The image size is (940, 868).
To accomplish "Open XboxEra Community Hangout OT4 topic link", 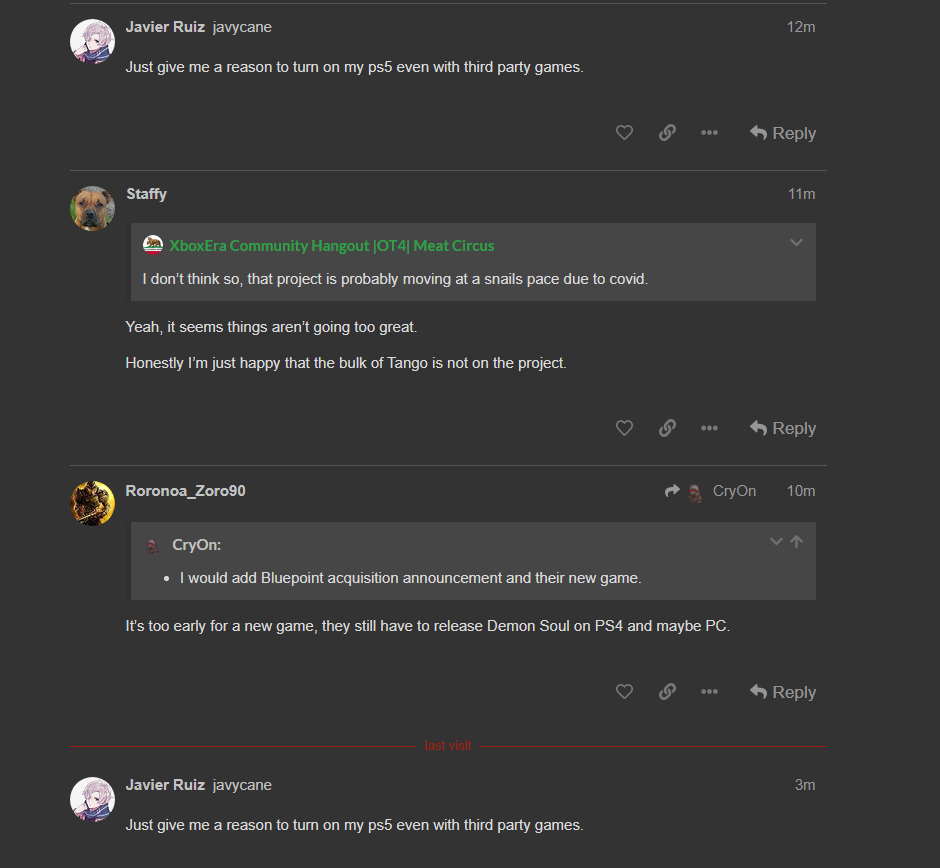I will pyautogui.click(x=331, y=245).
